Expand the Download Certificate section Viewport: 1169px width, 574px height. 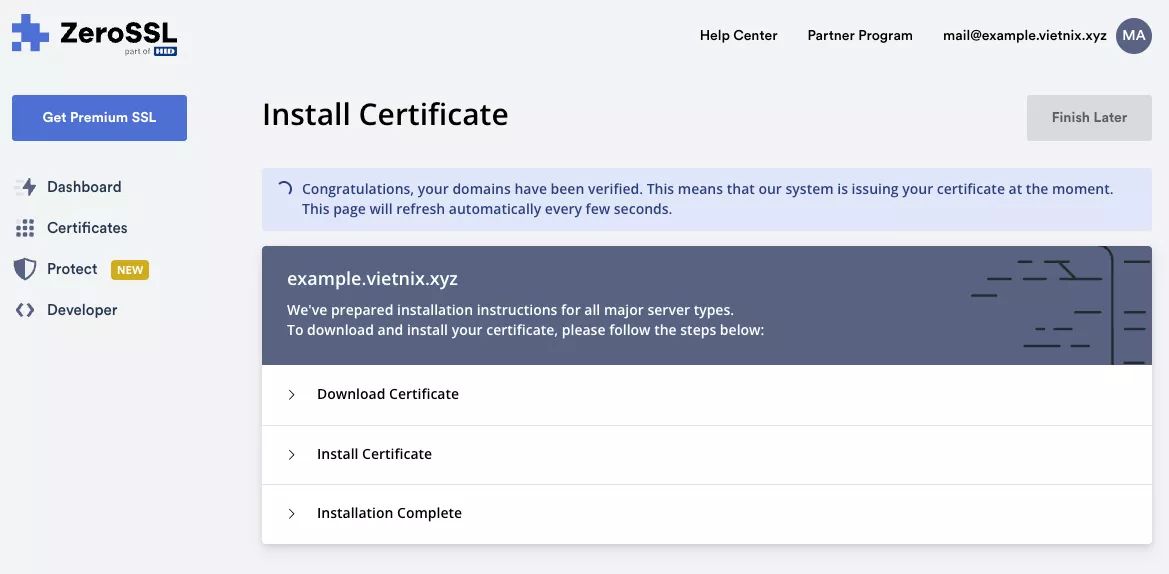pos(387,394)
